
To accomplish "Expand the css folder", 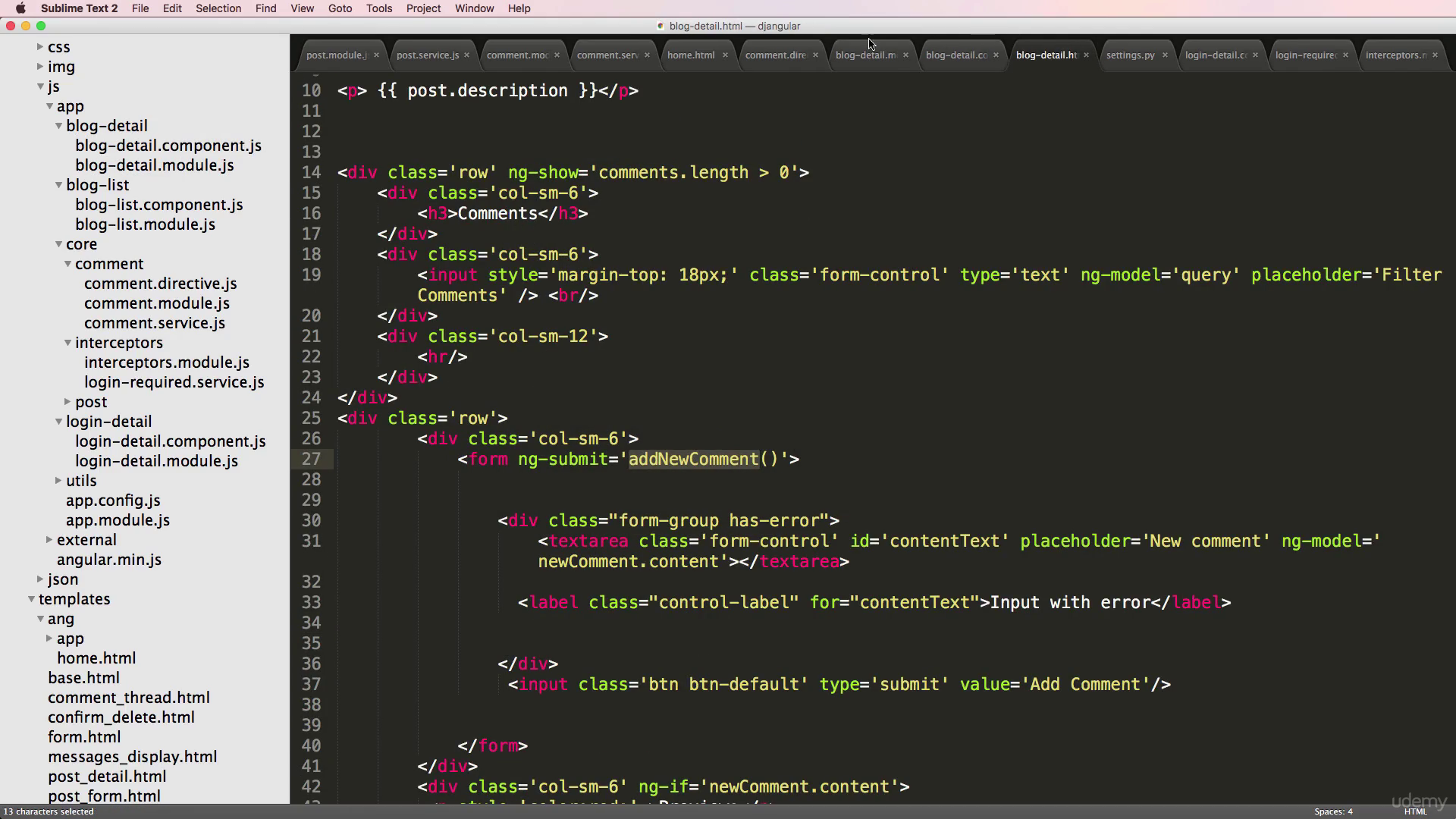I will [x=40, y=47].
